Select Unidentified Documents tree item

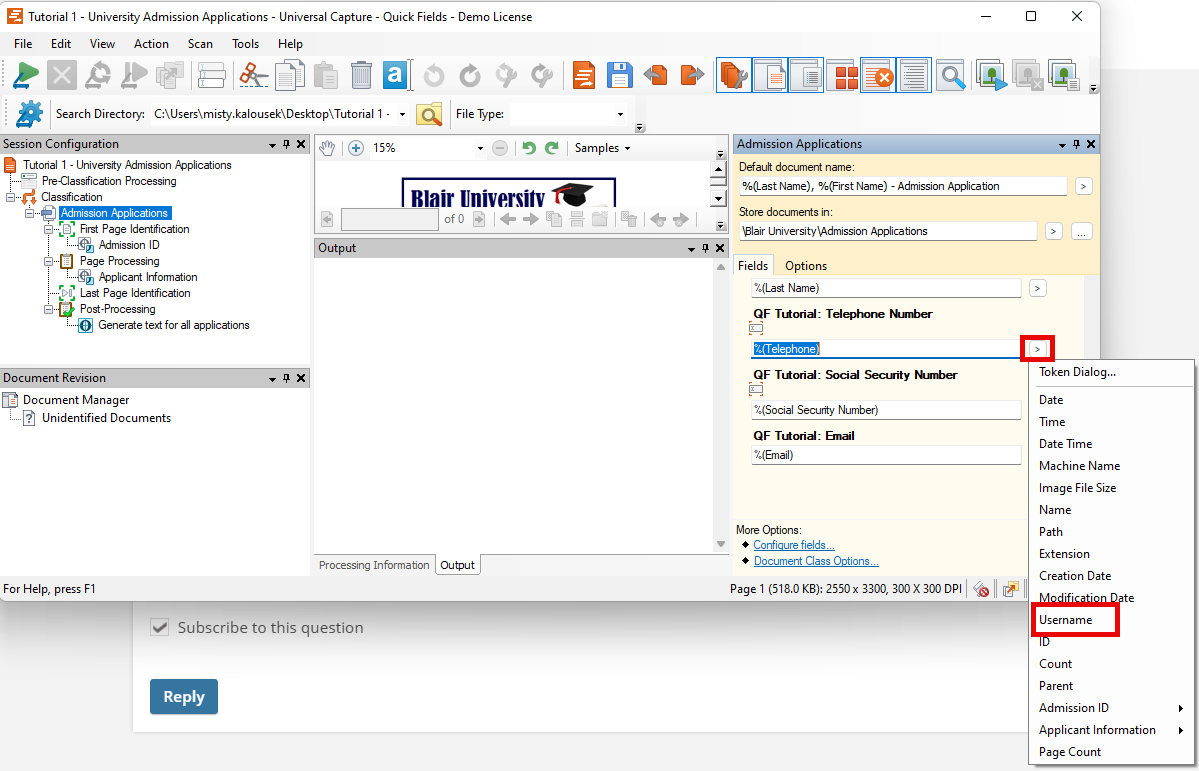(106, 418)
